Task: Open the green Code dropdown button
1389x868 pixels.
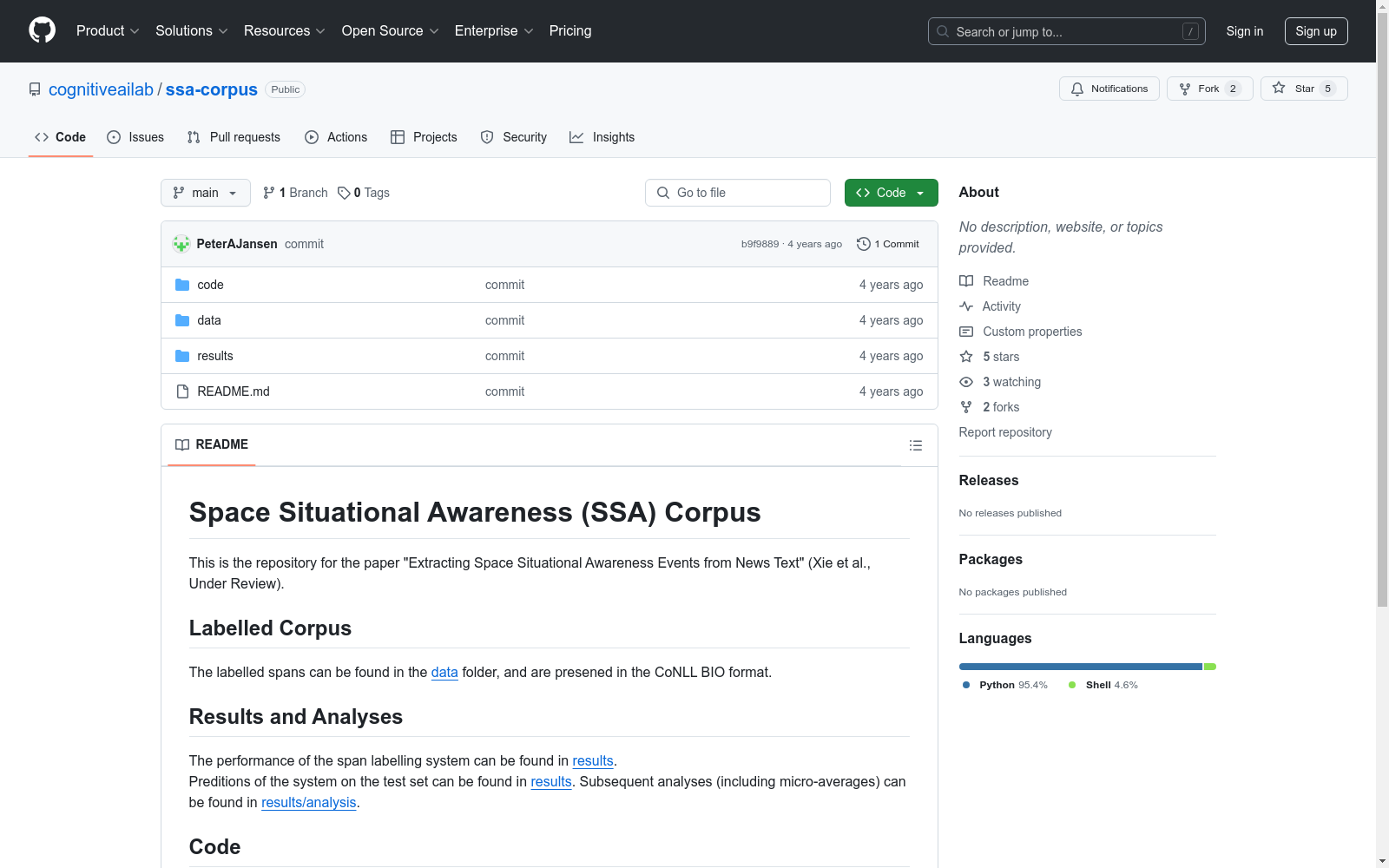Action: [x=891, y=193]
